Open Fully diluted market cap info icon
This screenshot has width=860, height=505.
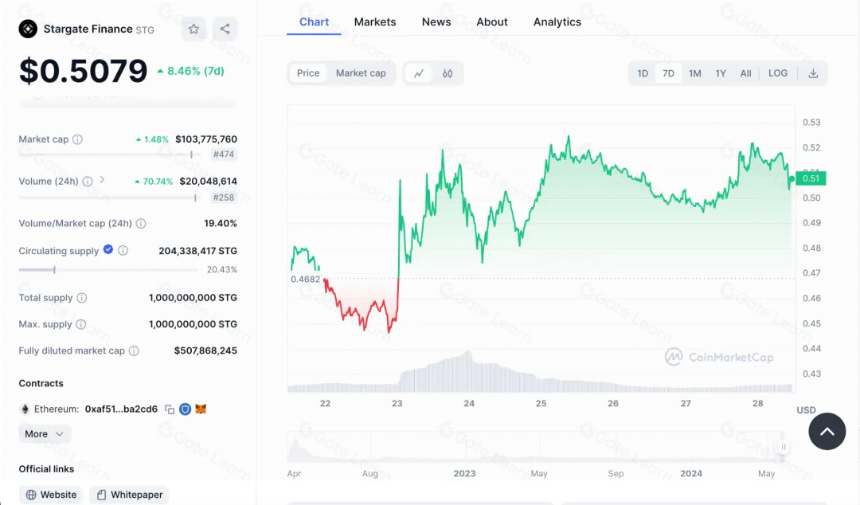(x=134, y=351)
